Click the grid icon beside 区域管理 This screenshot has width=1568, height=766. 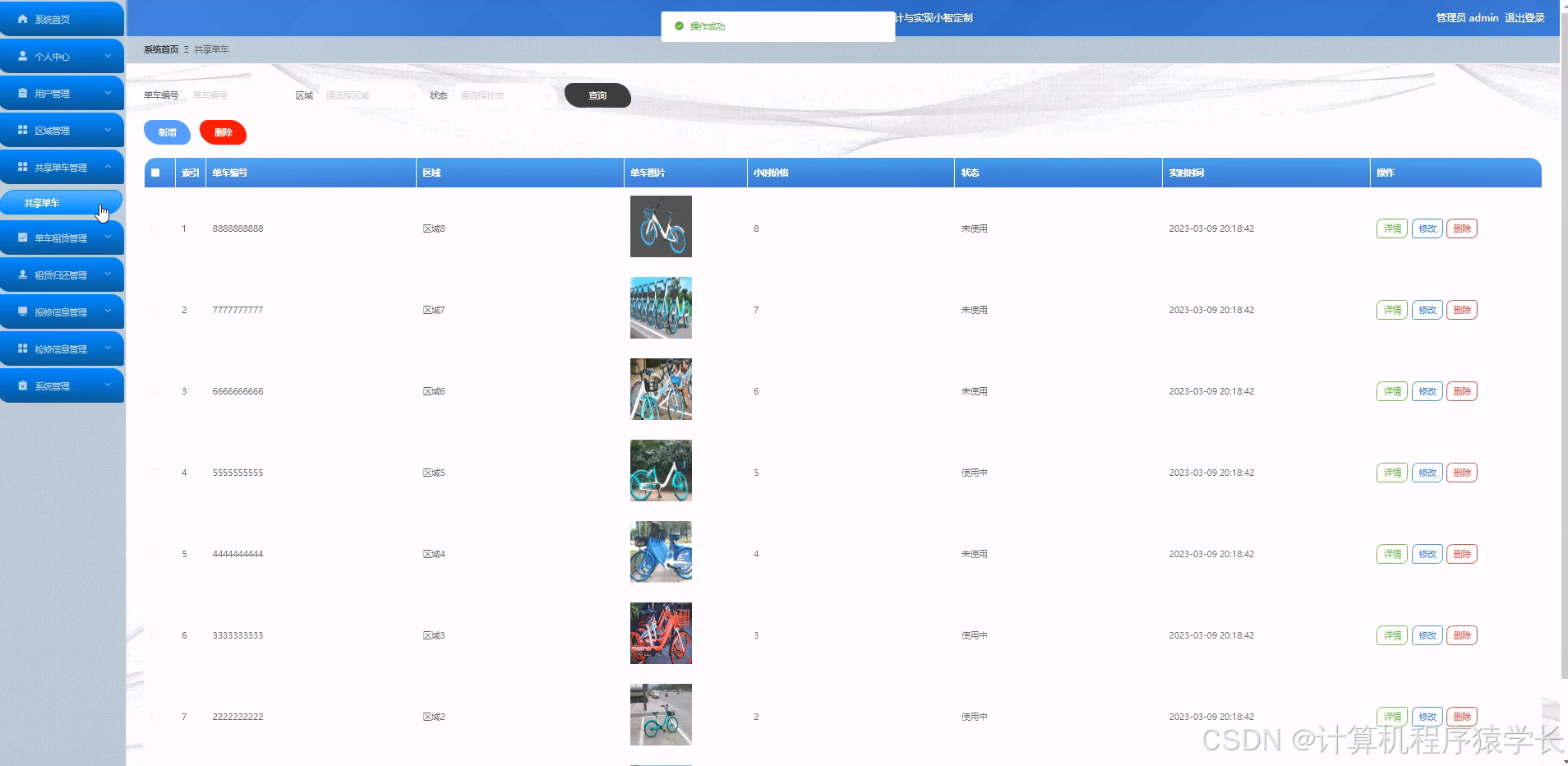click(23, 130)
